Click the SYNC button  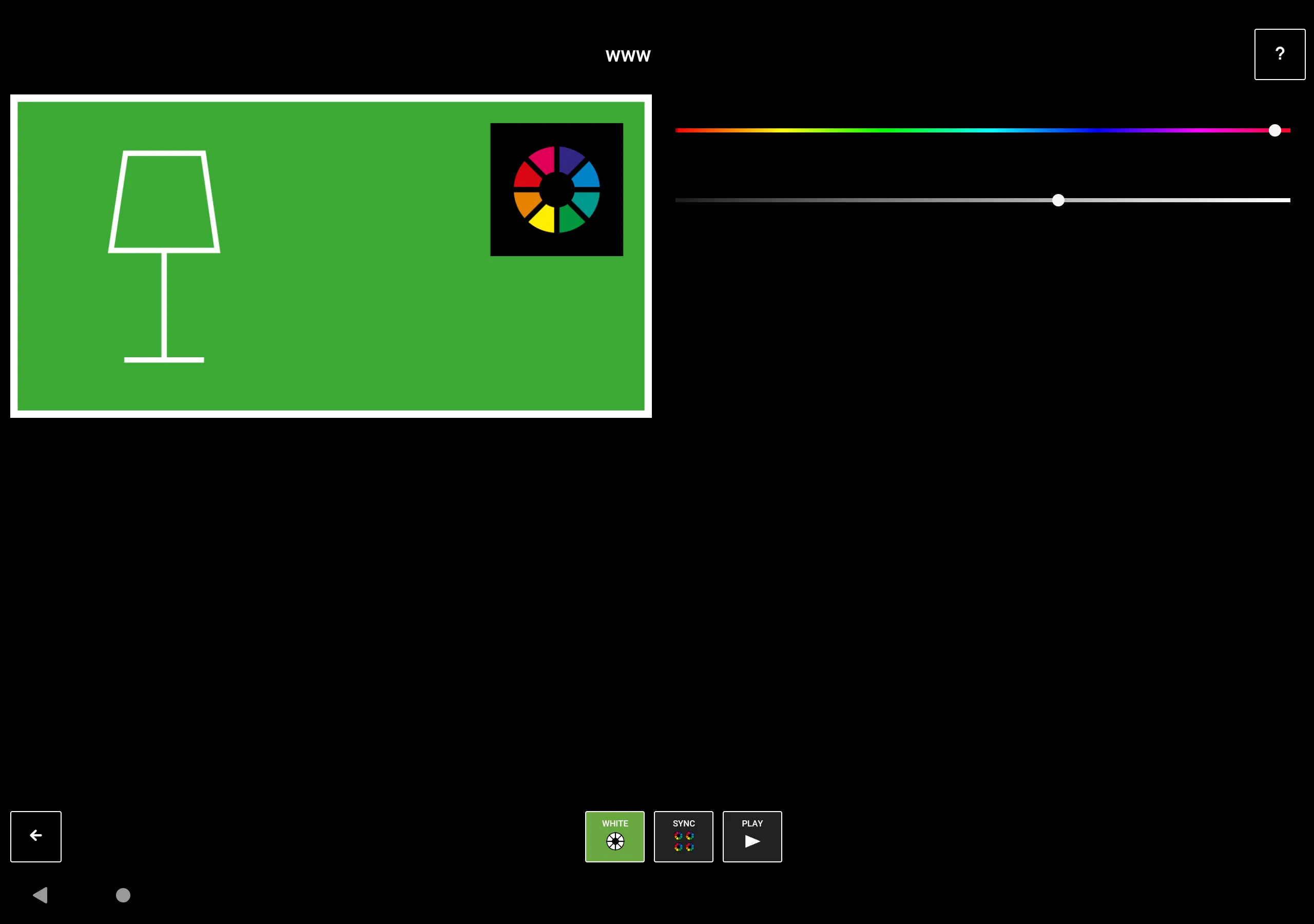coord(683,837)
